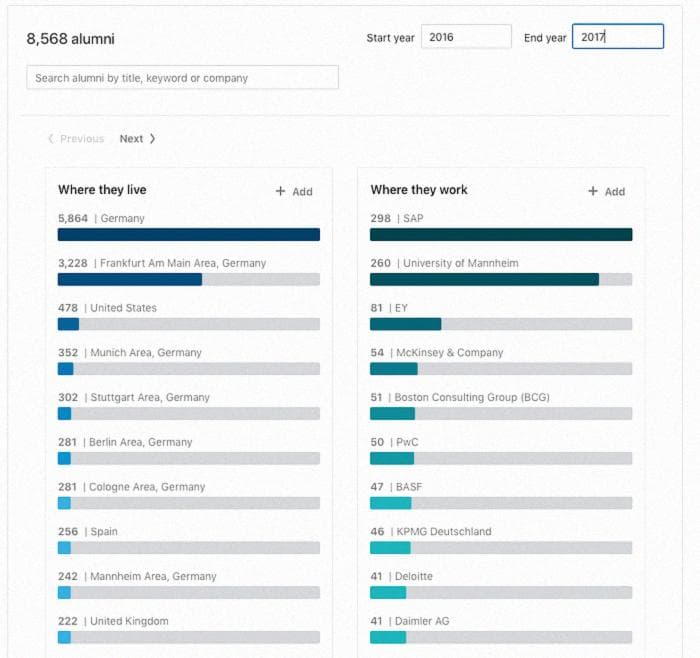Image resolution: width=700 pixels, height=658 pixels.
Task: Select the Deloitte employer bar
Action: coord(501,592)
